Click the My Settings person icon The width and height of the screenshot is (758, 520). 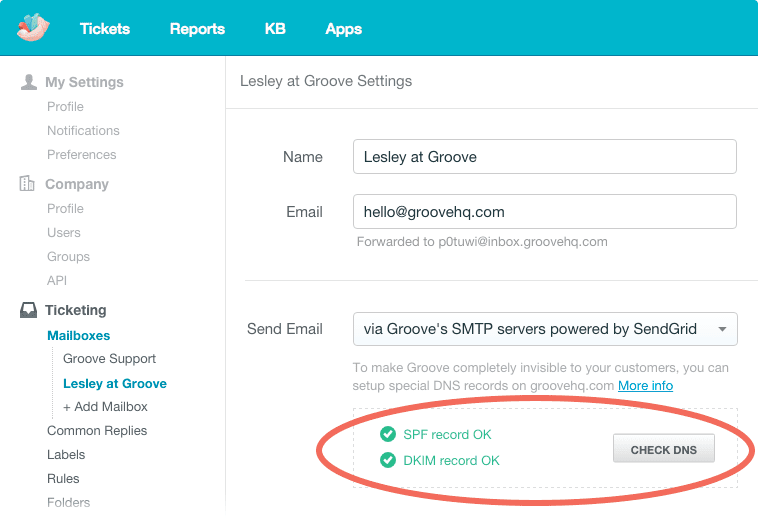coord(28,82)
